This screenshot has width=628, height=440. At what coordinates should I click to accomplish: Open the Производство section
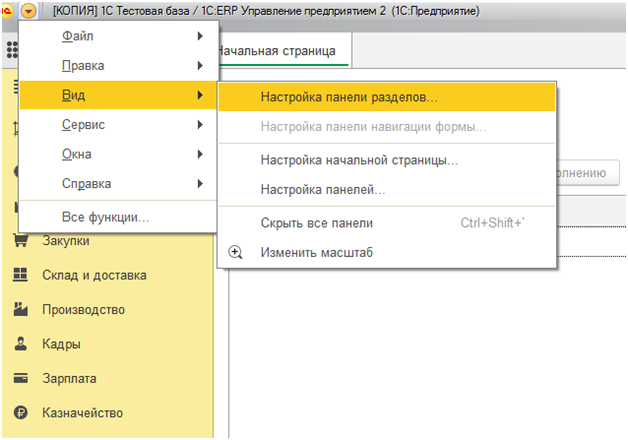[84, 310]
